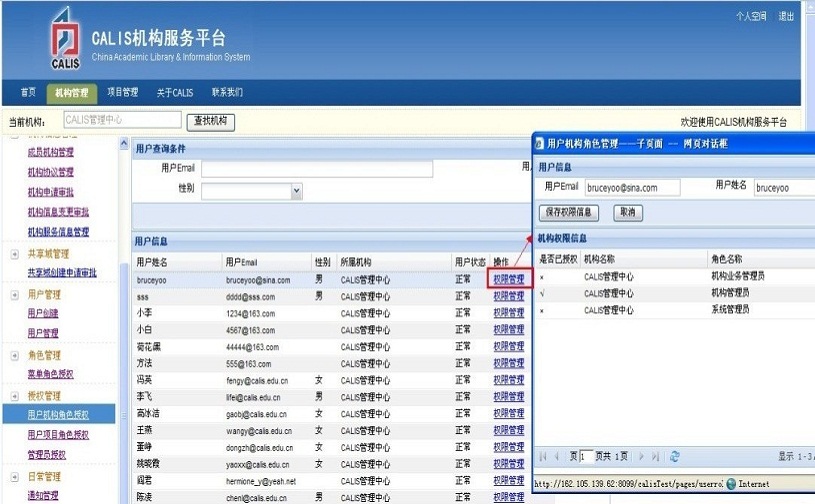Collapse the 用户管理 tree section
The width and height of the screenshot is (815, 504).
click(15, 295)
